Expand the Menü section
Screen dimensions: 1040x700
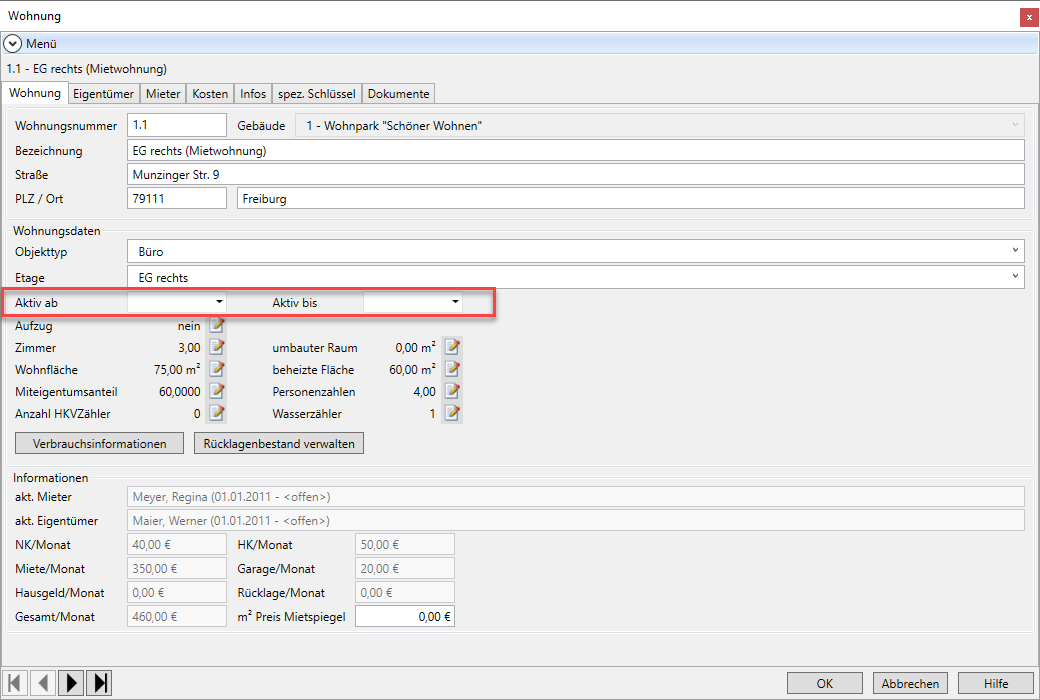pyautogui.click(x=13, y=44)
